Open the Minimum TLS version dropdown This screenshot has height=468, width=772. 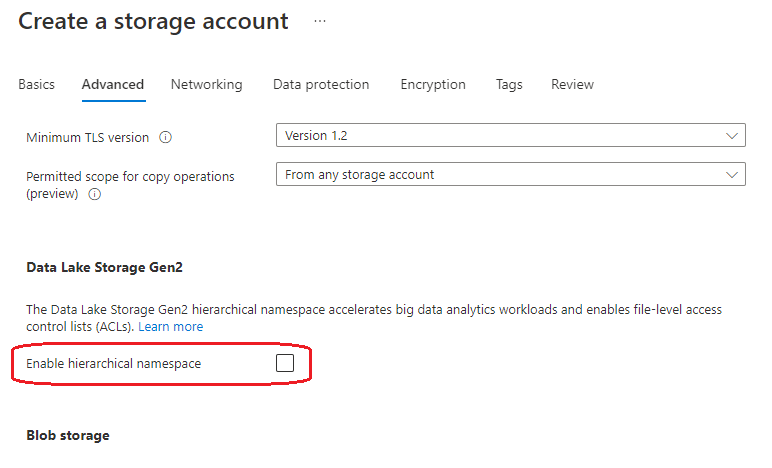tap(510, 136)
